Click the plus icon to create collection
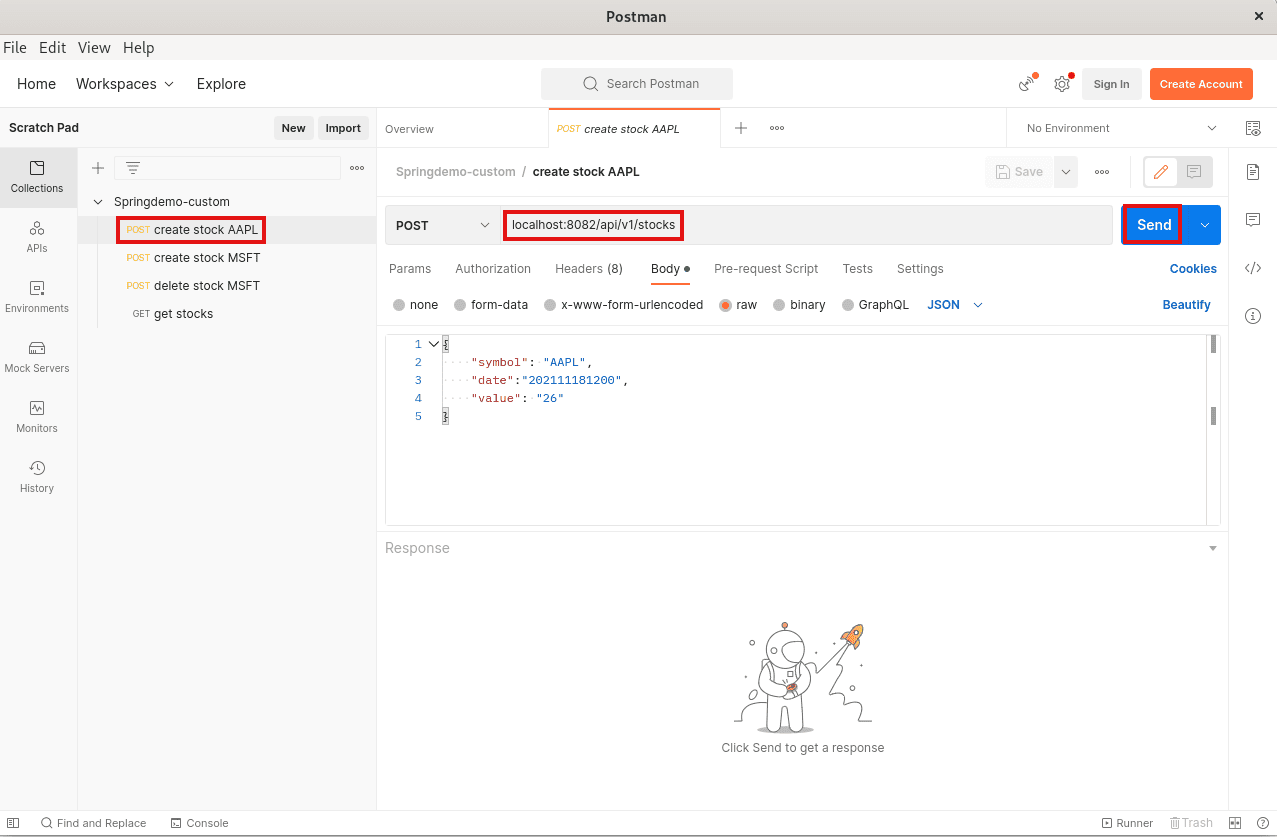1277x837 pixels. pos(98,168)
